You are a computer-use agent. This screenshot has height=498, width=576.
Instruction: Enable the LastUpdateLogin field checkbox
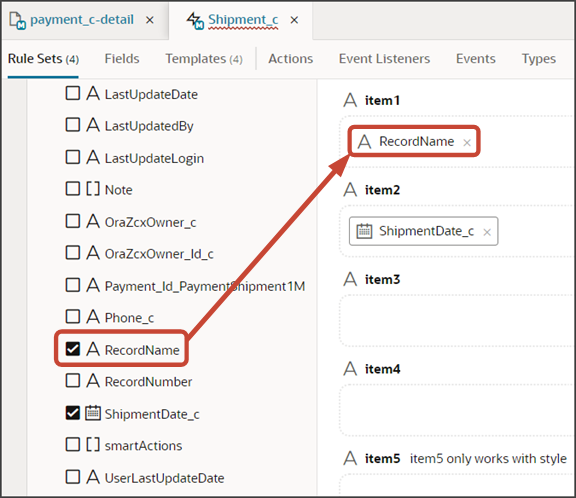pos(73,157)
